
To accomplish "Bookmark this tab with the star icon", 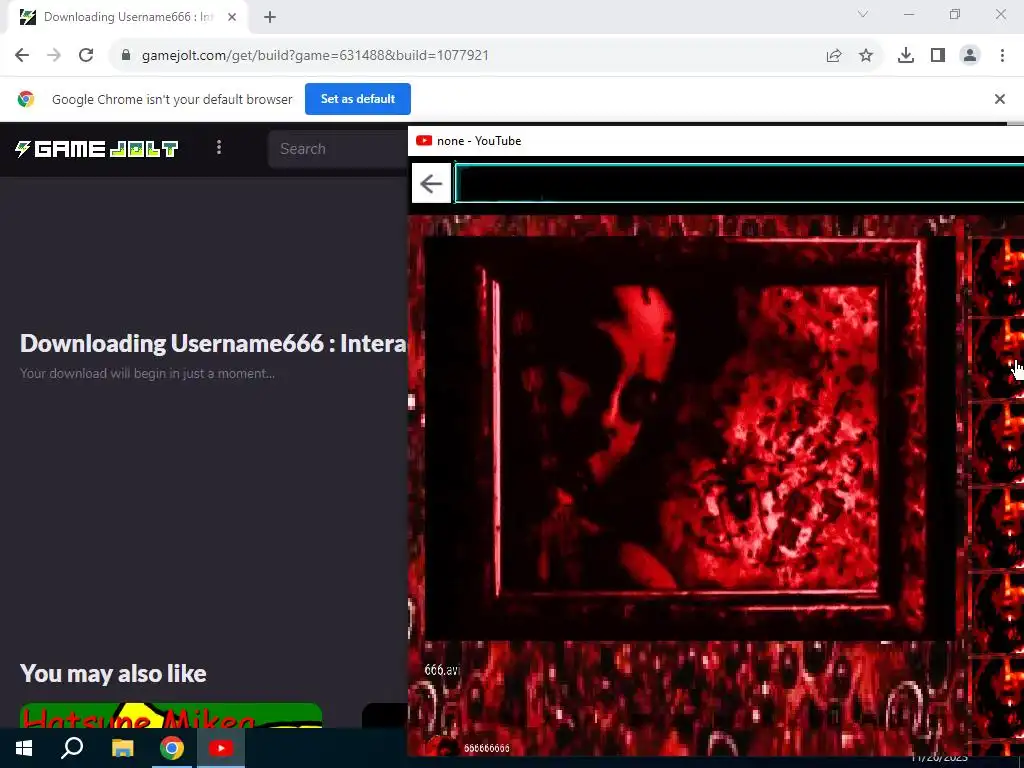I will 866,56.
